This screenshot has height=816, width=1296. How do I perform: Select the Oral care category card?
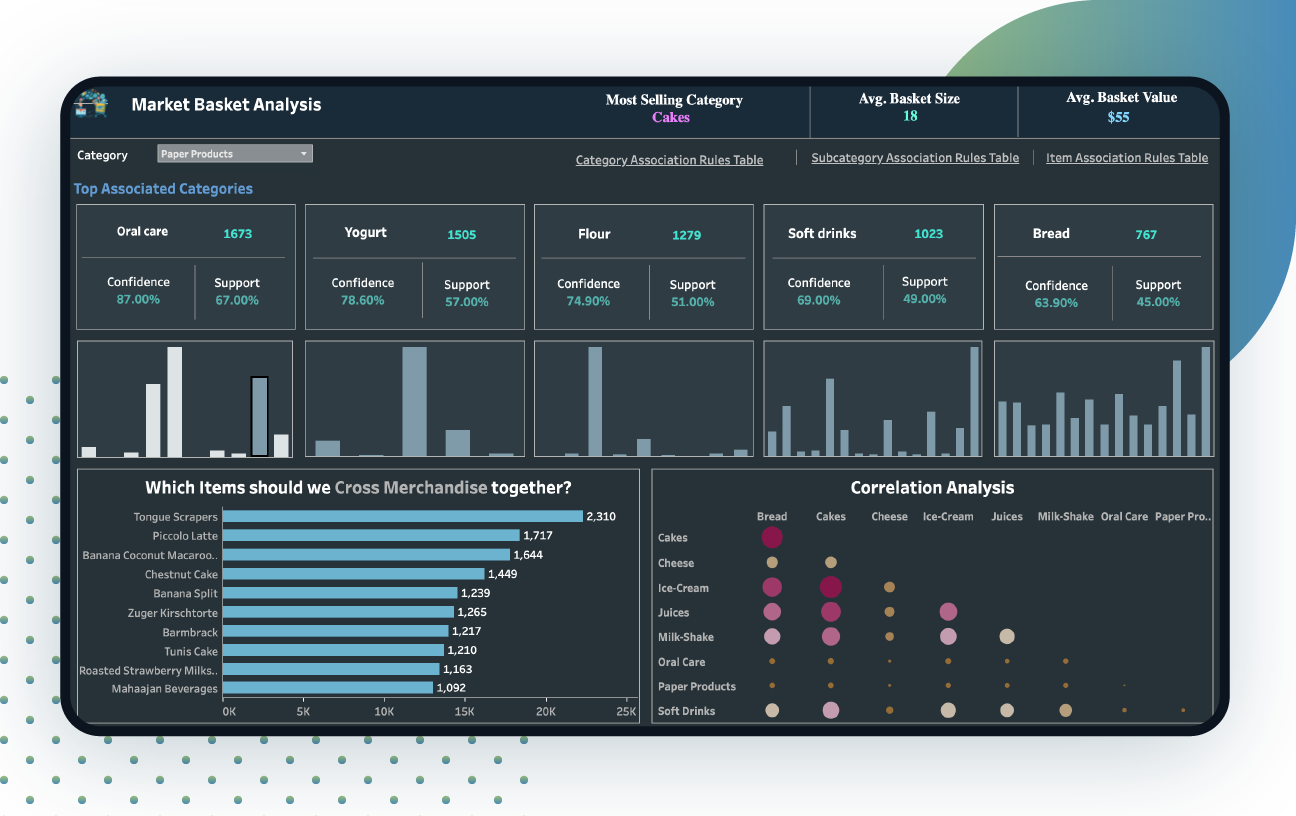coord(185,267)
